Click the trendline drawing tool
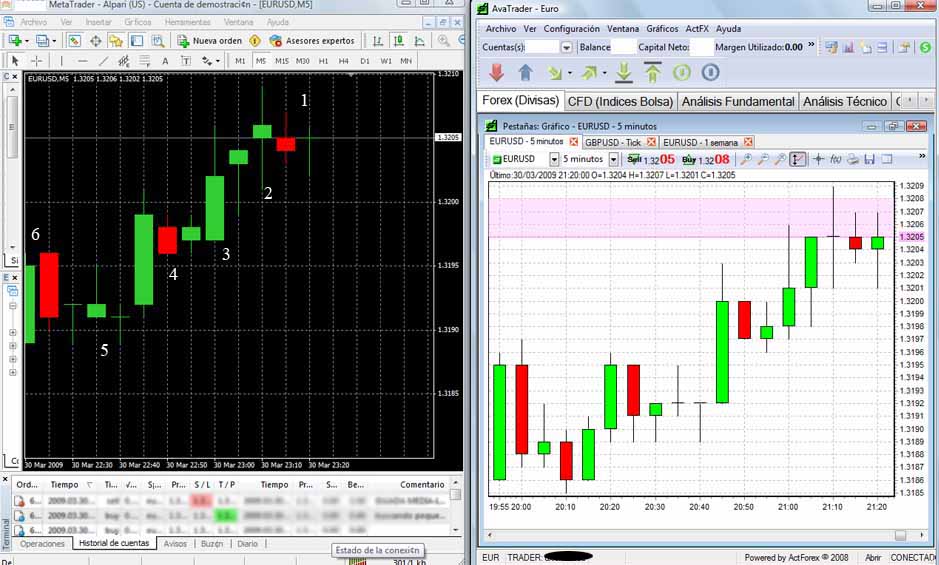This screenshot has height=565, width=939. click(x=103, y=61)
